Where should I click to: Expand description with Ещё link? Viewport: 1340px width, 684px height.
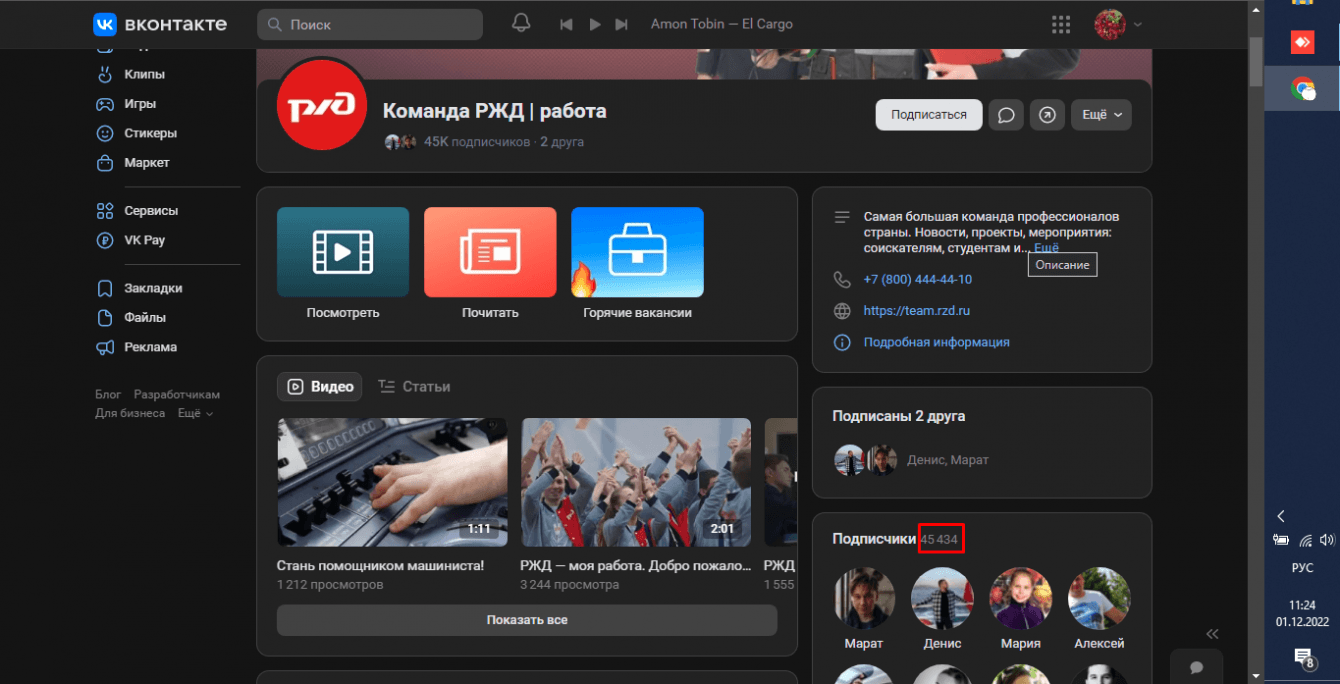(x=1046, y=247)
